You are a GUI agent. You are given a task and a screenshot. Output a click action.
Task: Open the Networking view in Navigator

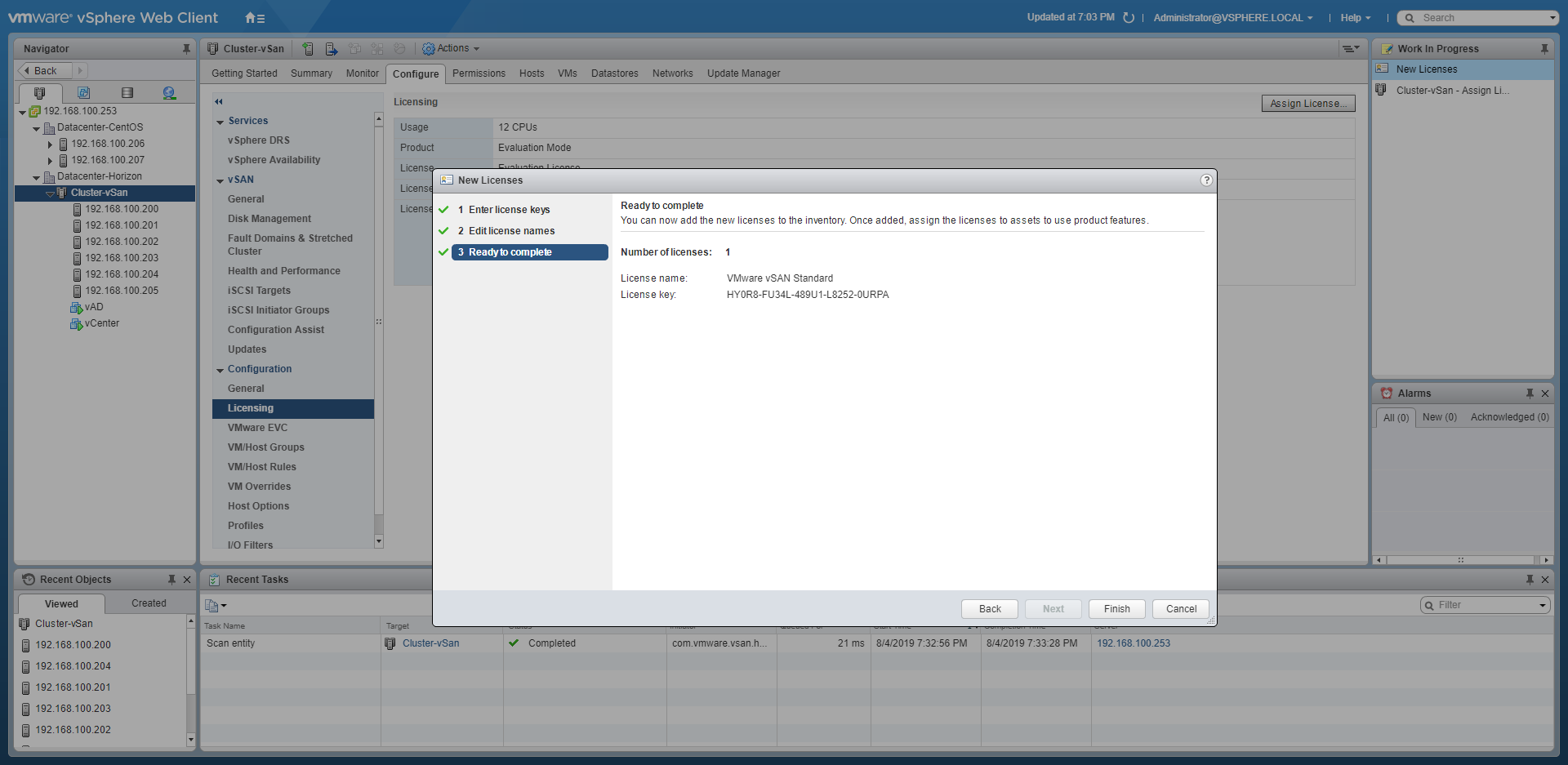[x=169, y=93]
